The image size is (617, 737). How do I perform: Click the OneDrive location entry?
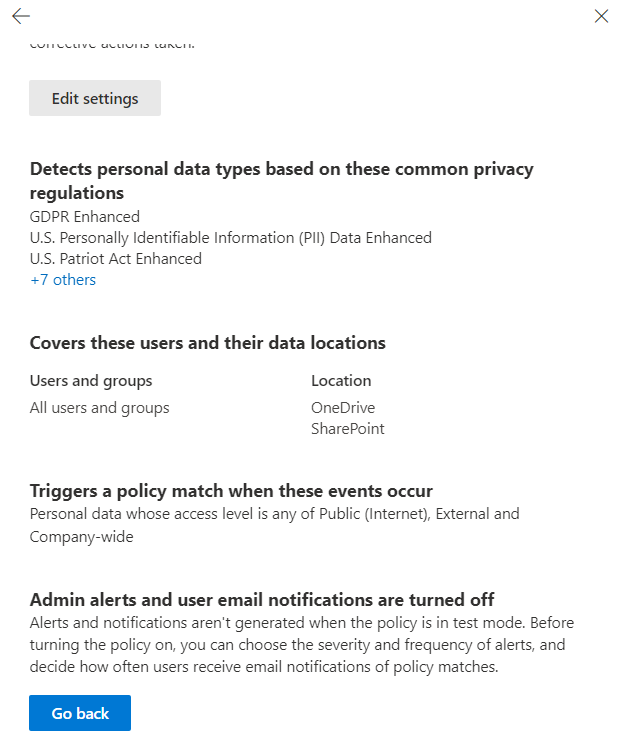pyautogui.click(x=343, y=408)
